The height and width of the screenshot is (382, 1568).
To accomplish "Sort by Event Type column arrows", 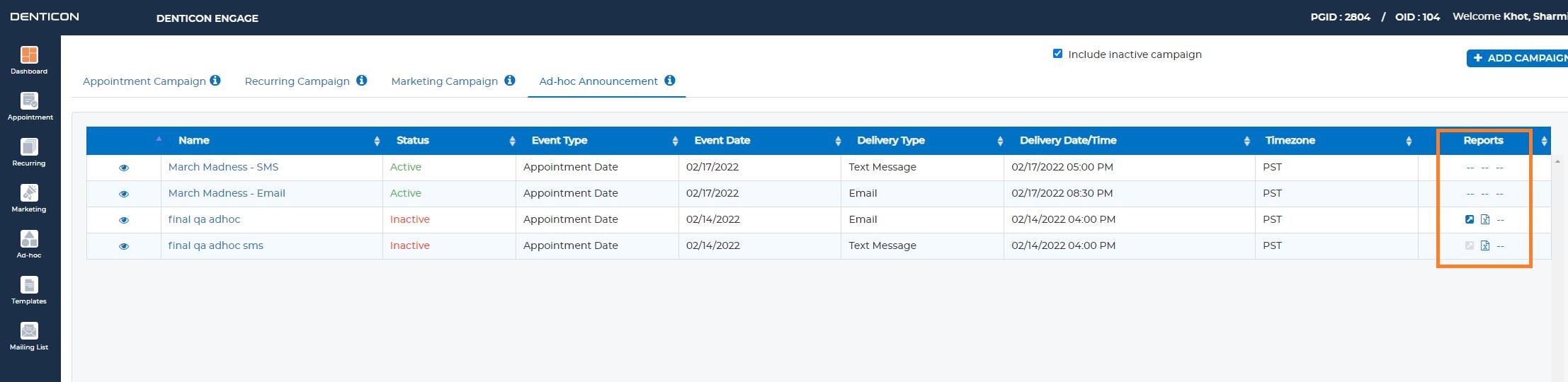I will pos(675,141).
